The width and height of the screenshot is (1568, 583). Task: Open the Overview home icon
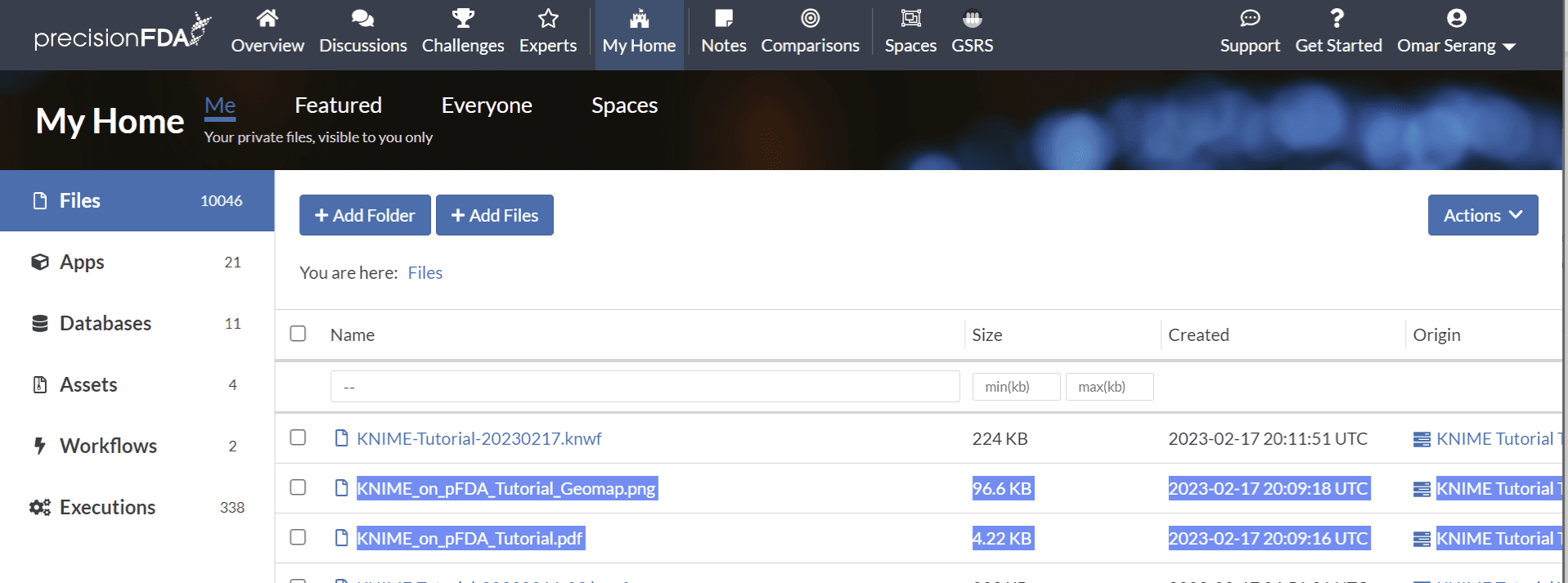tap(267, 19)
